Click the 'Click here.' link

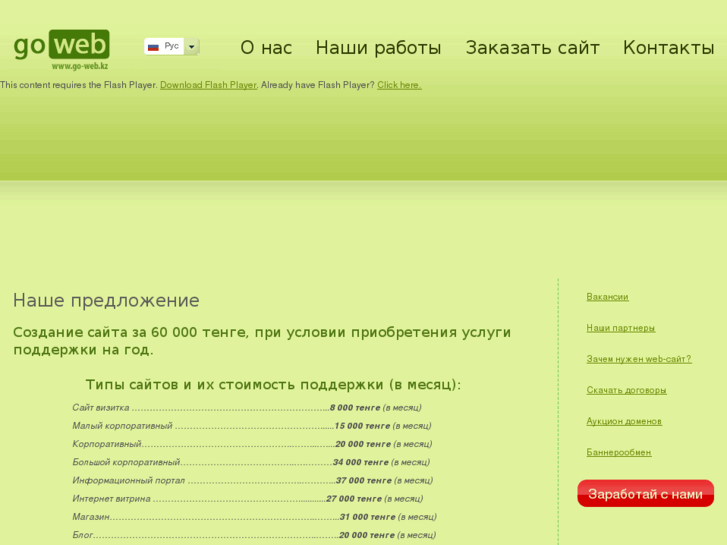click(x=399, y=85)
